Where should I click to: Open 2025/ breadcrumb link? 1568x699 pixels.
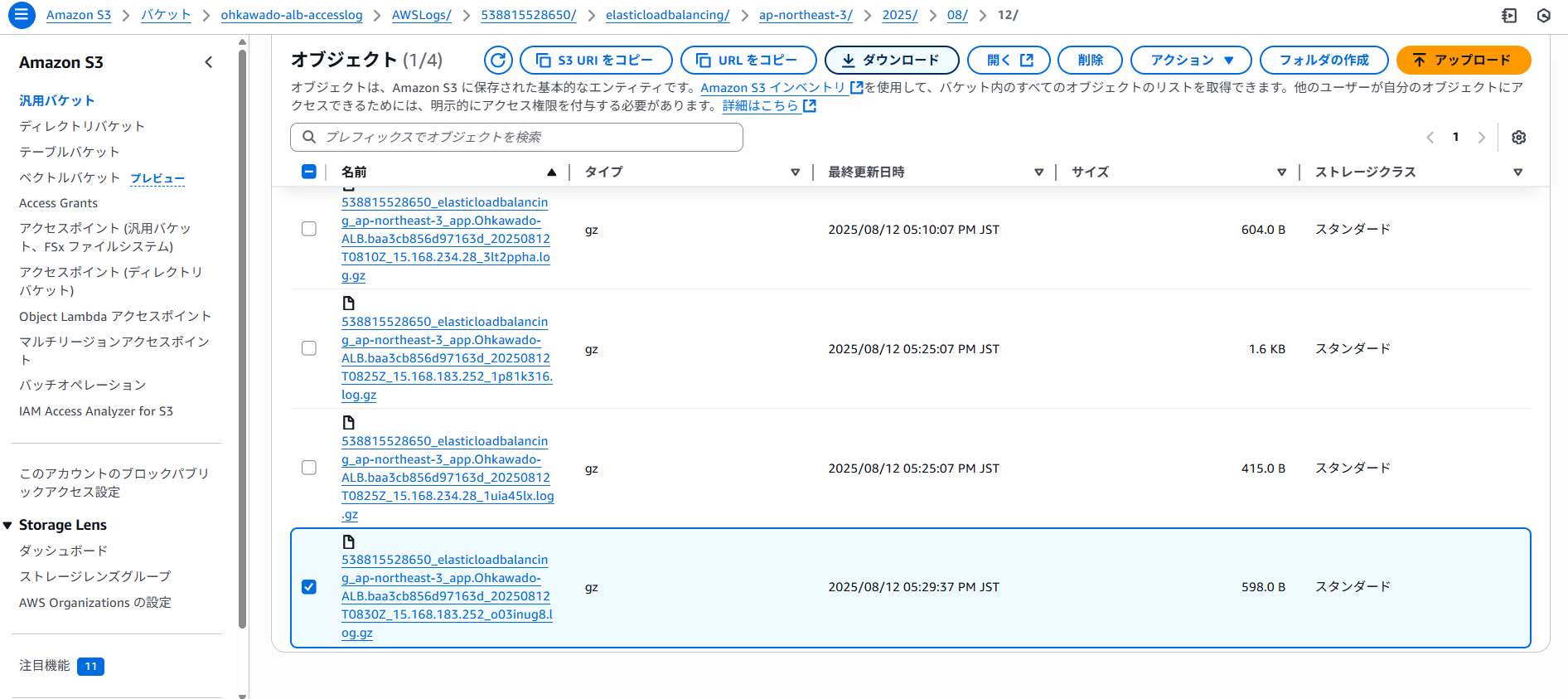pos(900,15)
